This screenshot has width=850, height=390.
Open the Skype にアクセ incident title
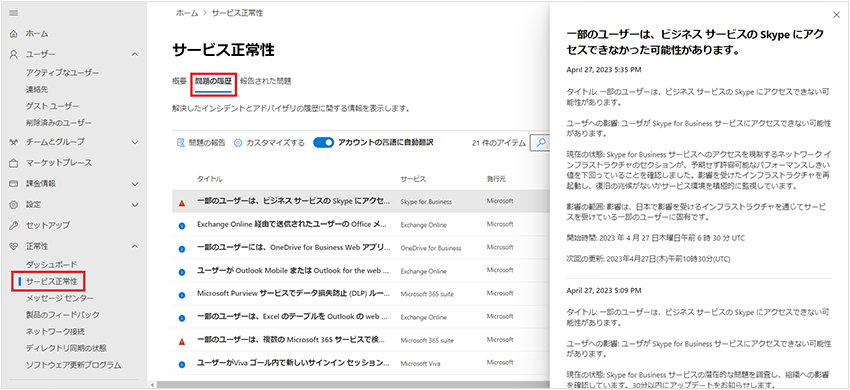[294, 201]
